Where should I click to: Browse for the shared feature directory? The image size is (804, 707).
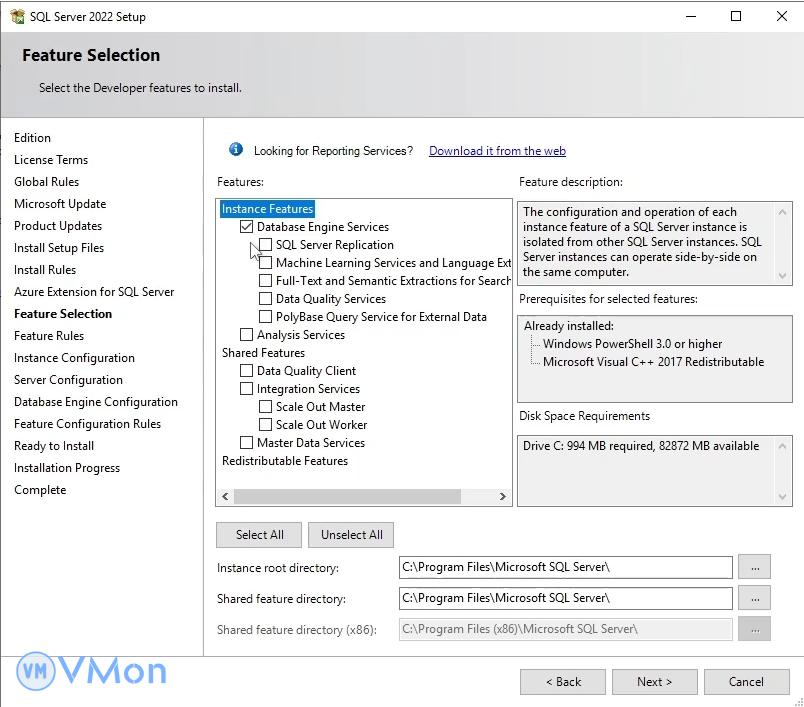(754, 598)
